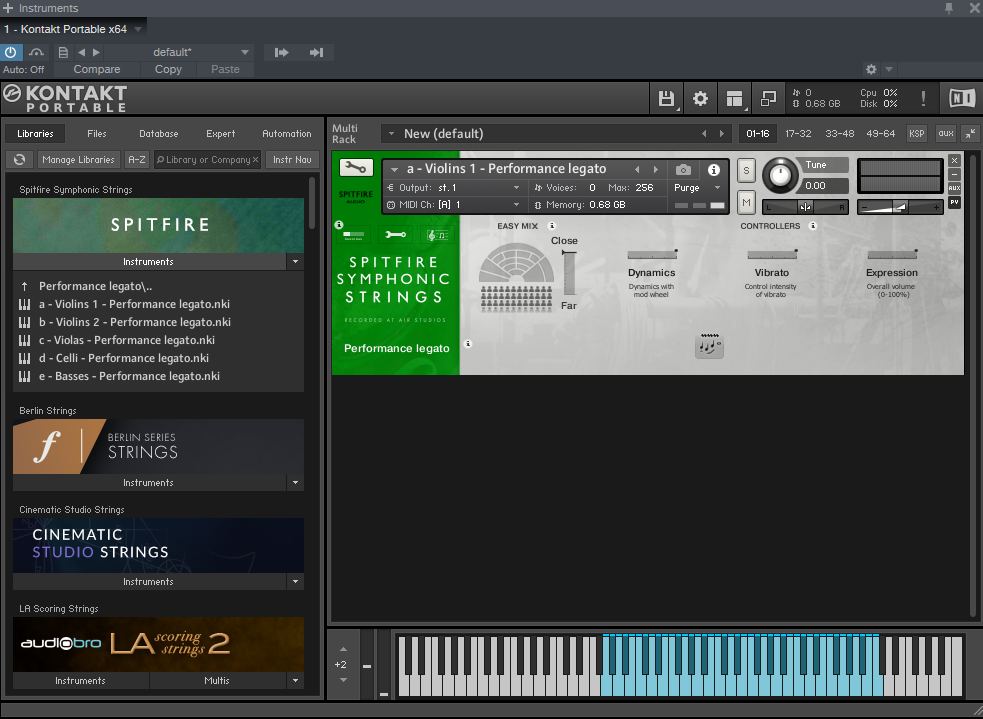Refresh the libraries list
The height and width of the screenshot is (719, 983).
tap(19, 160)
